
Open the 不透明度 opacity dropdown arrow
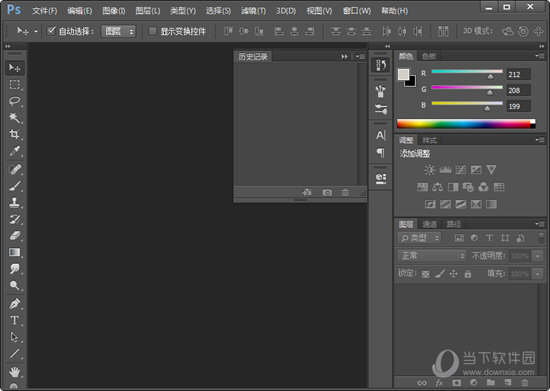(537, 256)
